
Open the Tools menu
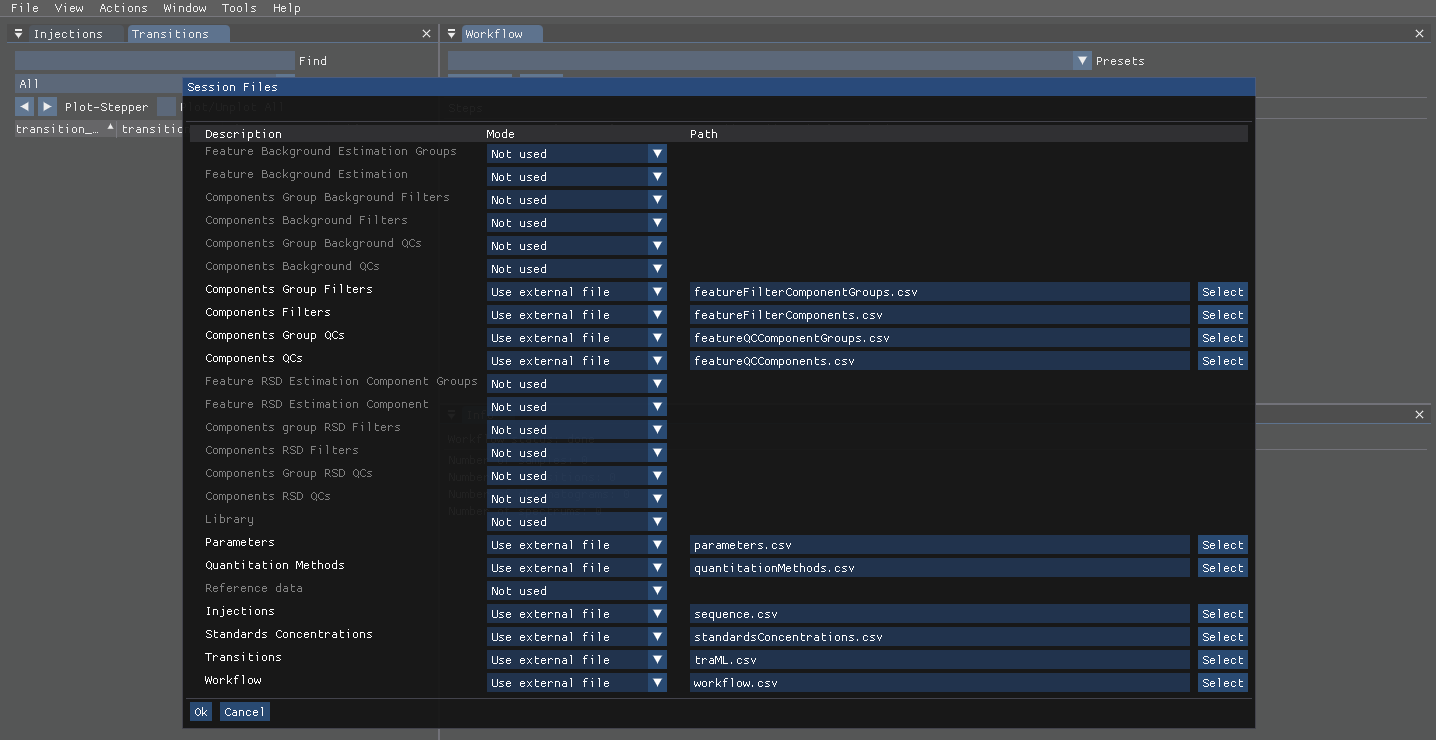(x=239, y=8)
